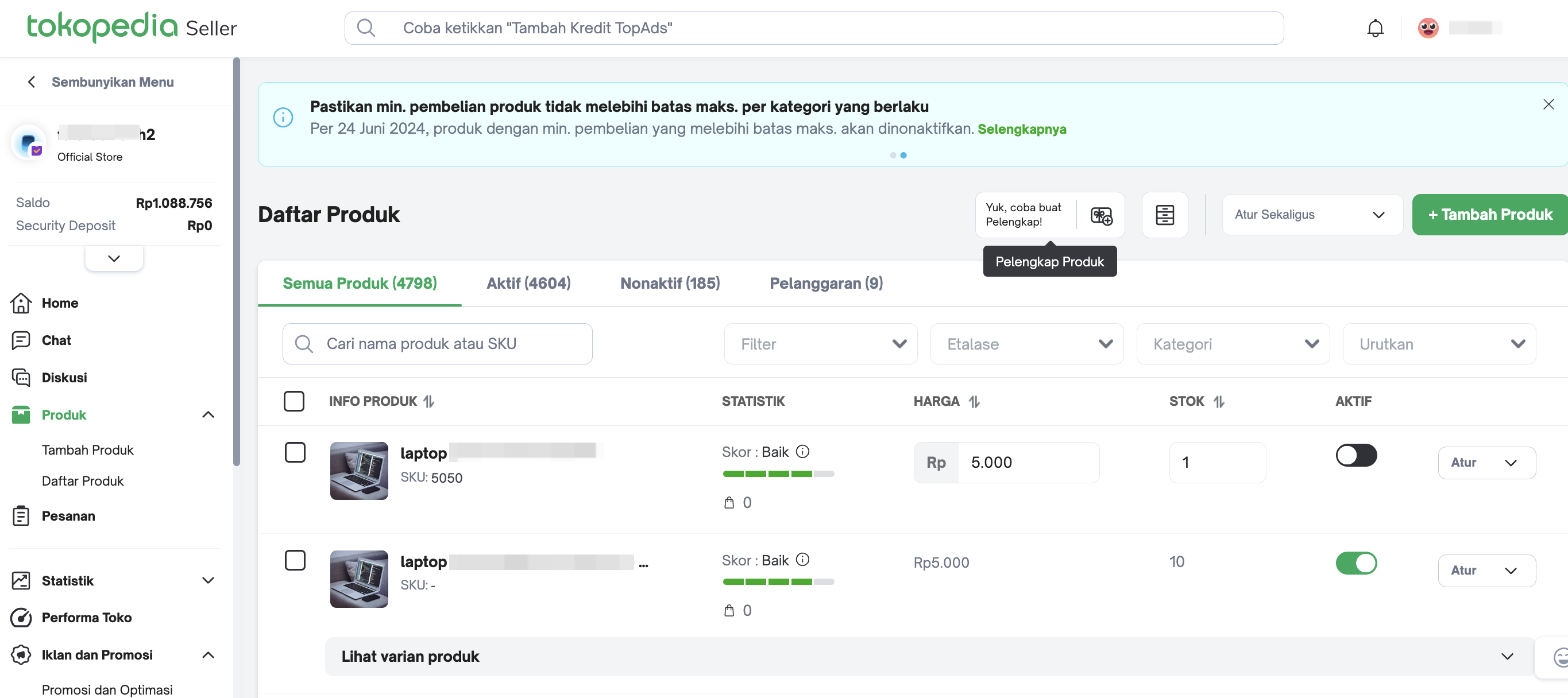Viewport: 1568px width, 698px height.
Task: Click the second carousel dot in banner
Action: (x=903, y=155)
